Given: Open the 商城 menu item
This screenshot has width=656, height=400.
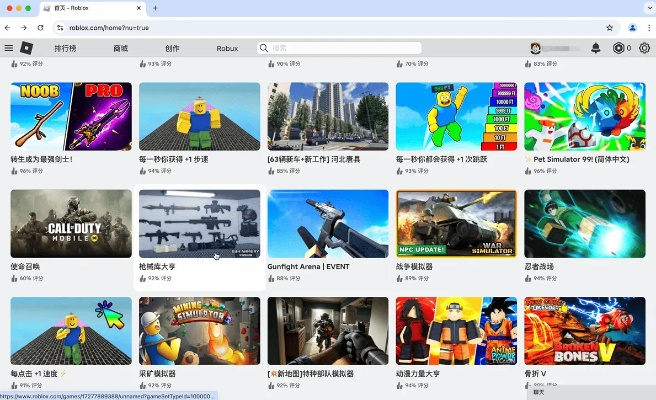Looking at the screenshot, I should [120, 48].
